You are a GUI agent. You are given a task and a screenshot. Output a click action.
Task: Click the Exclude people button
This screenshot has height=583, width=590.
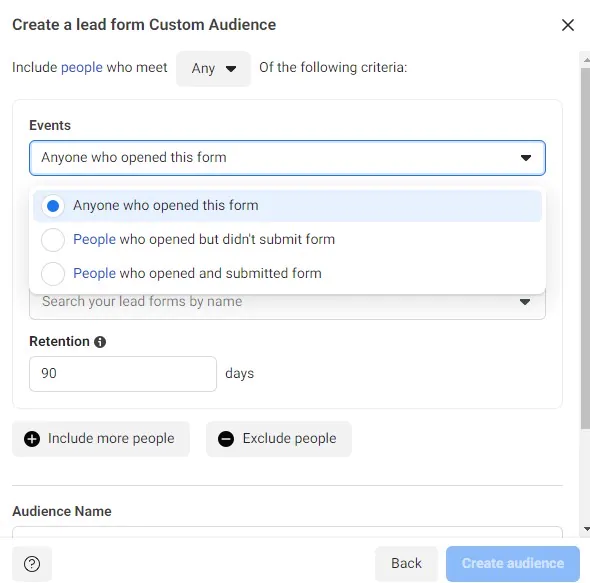(x=279, y=439)
